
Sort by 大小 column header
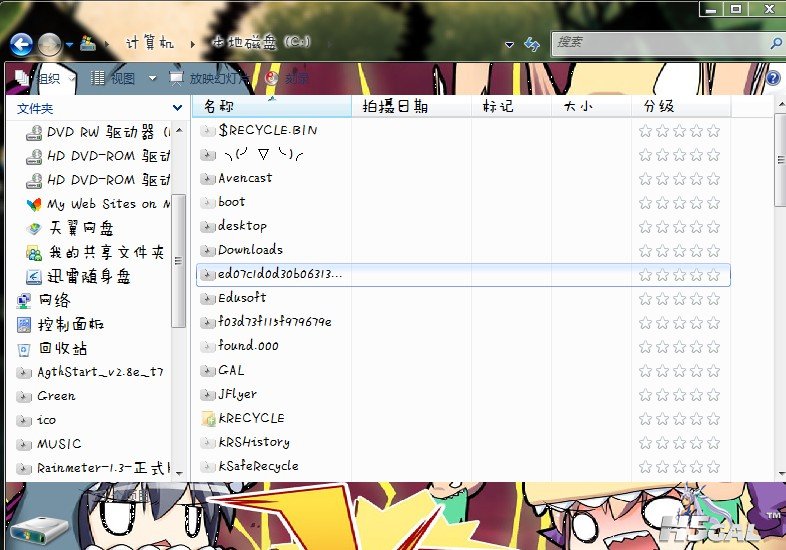pos(591,106)
